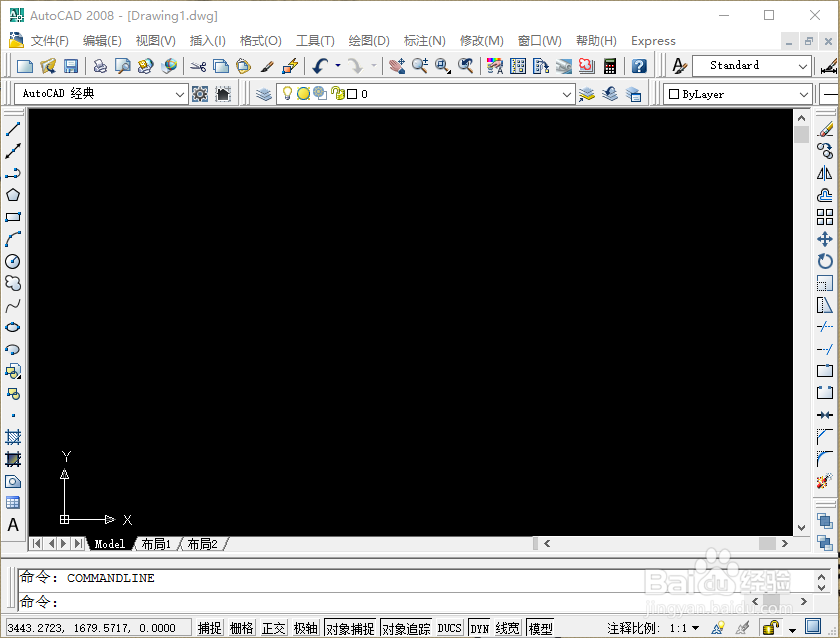
Task: Click the Clean Screen button in status bar
Action: point(813,626)
